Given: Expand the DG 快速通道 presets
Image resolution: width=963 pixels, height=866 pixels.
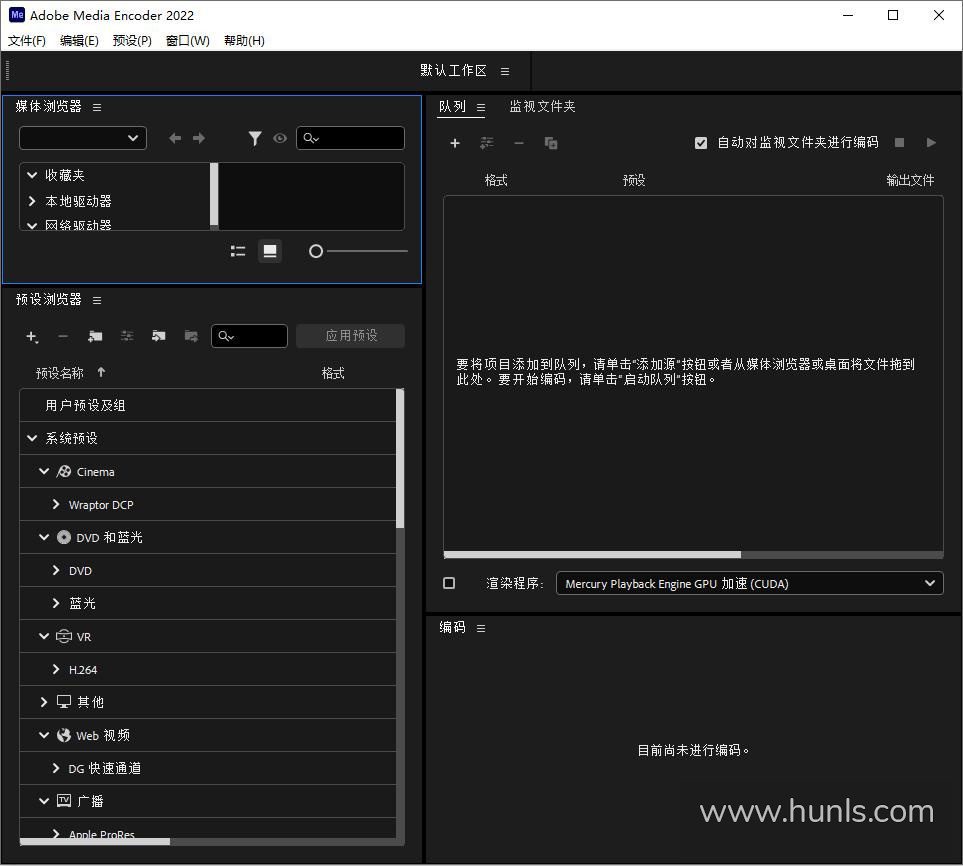Looking at the screenshot, I should tap(56, 768).
